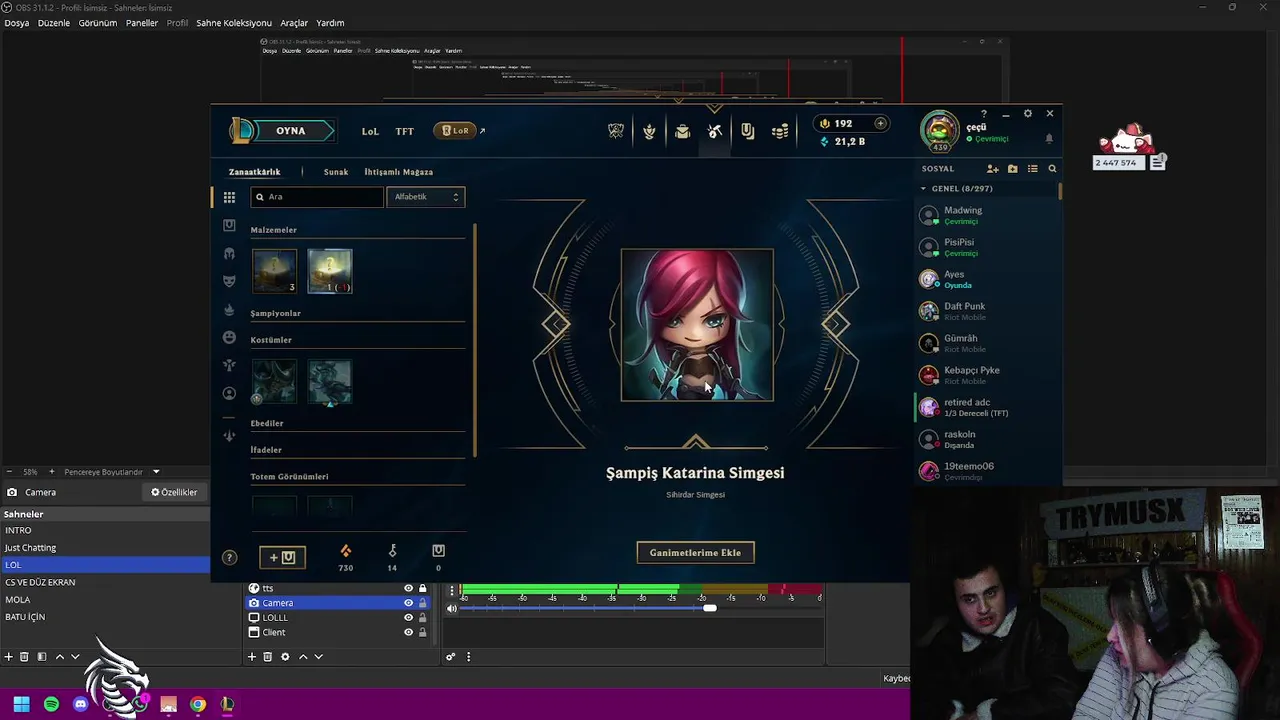Open the store coins icon
This screenshot has width=1280, height=720.
[x=780, y=131]
